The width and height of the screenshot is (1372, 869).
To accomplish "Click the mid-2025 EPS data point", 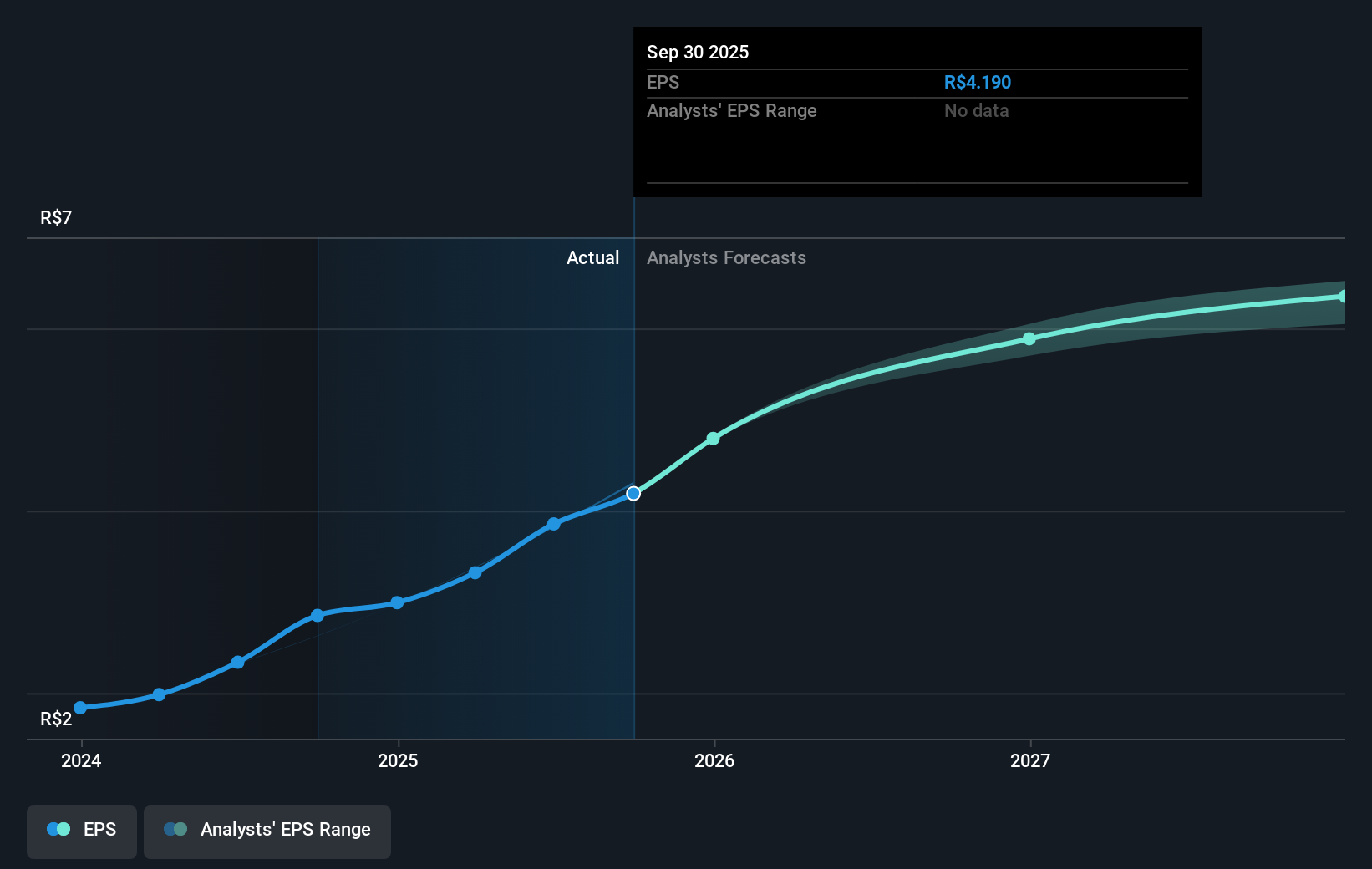I will (475, 572).
